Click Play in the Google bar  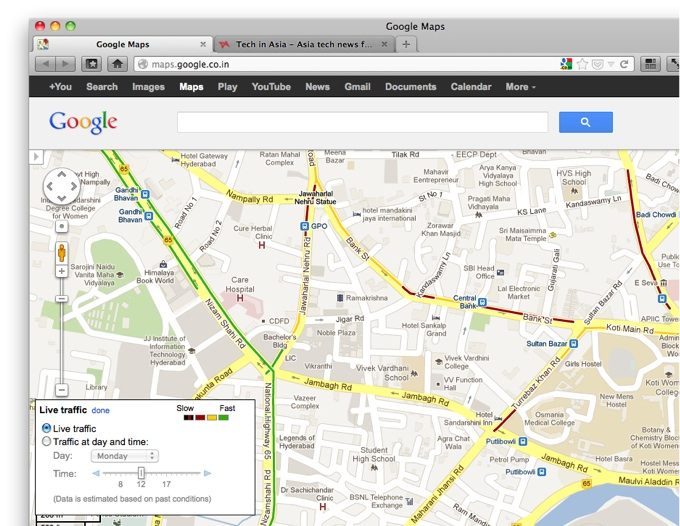click(227, 87)
